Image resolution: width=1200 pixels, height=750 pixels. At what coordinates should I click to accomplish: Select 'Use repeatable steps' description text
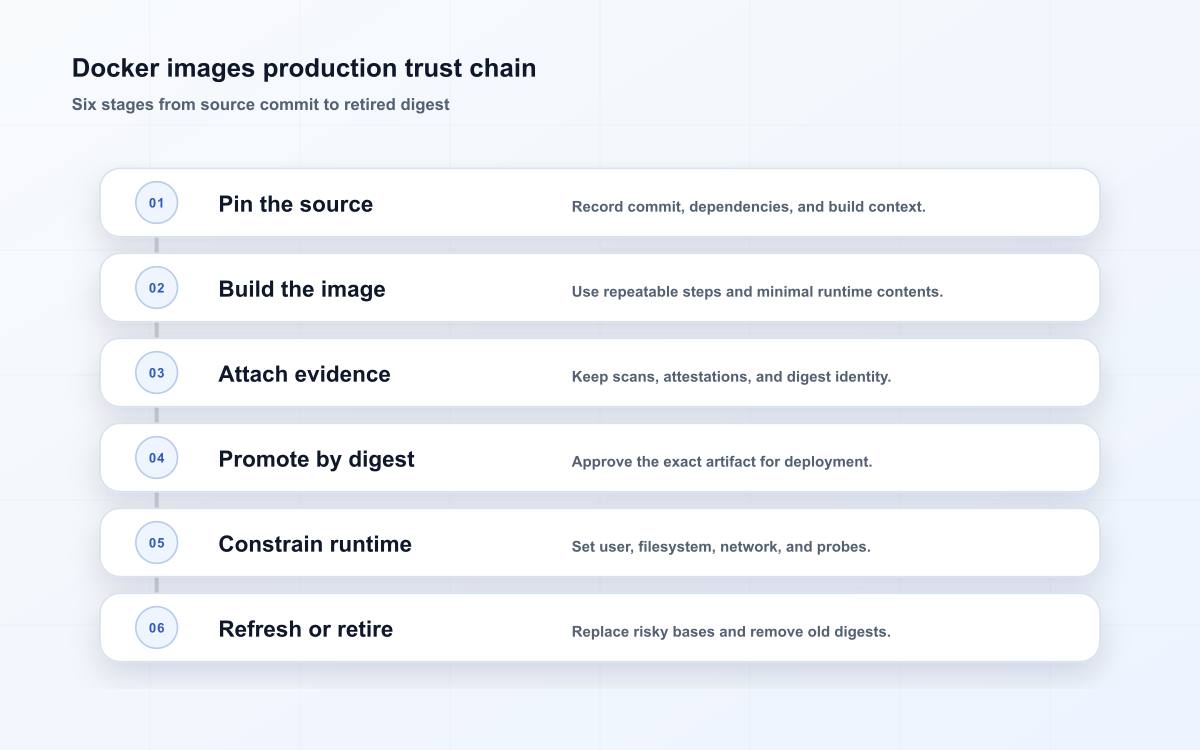click(x=757, y=292)
